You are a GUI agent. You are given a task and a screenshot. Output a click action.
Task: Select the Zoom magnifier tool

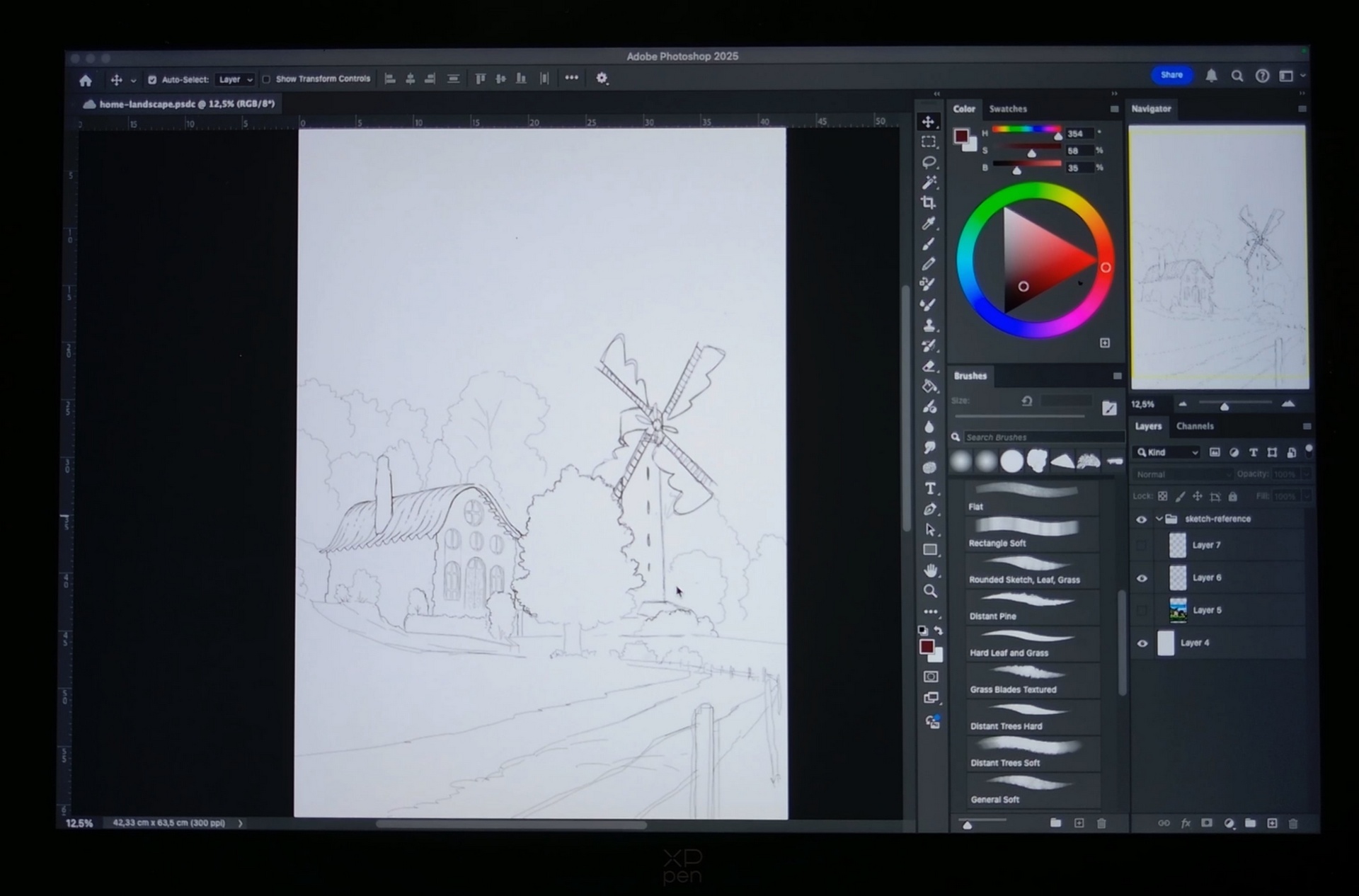point(930,591)
